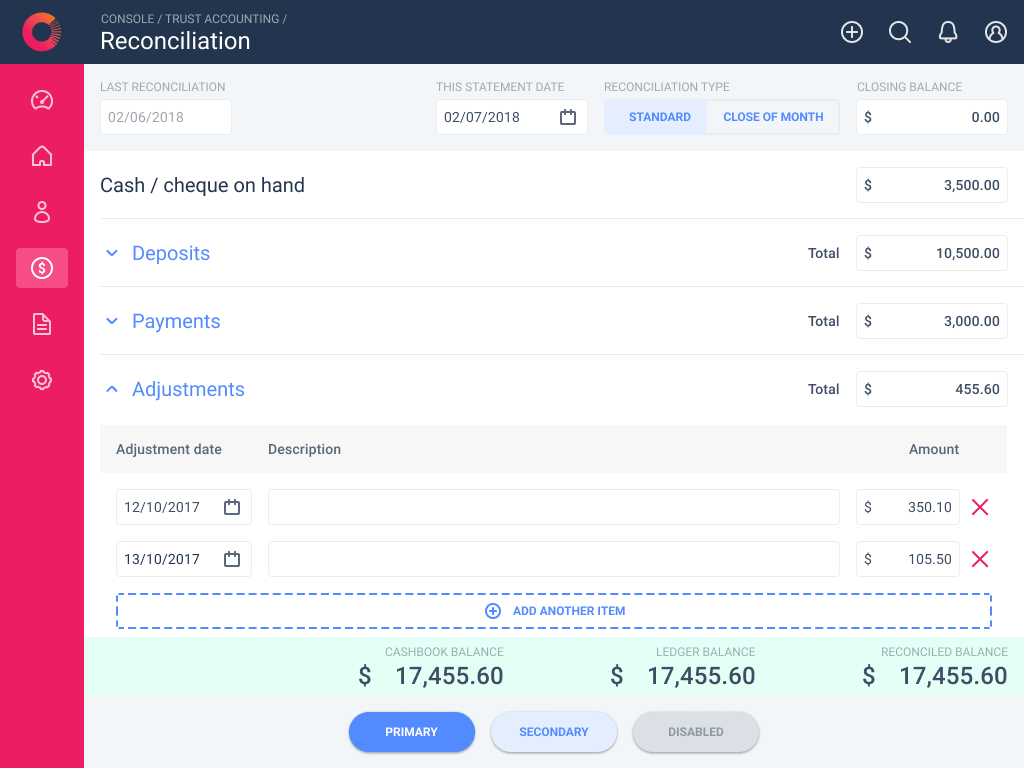
Task: Edit the 13/10/2017 adjustment date field
Action: tap(184, 559)
